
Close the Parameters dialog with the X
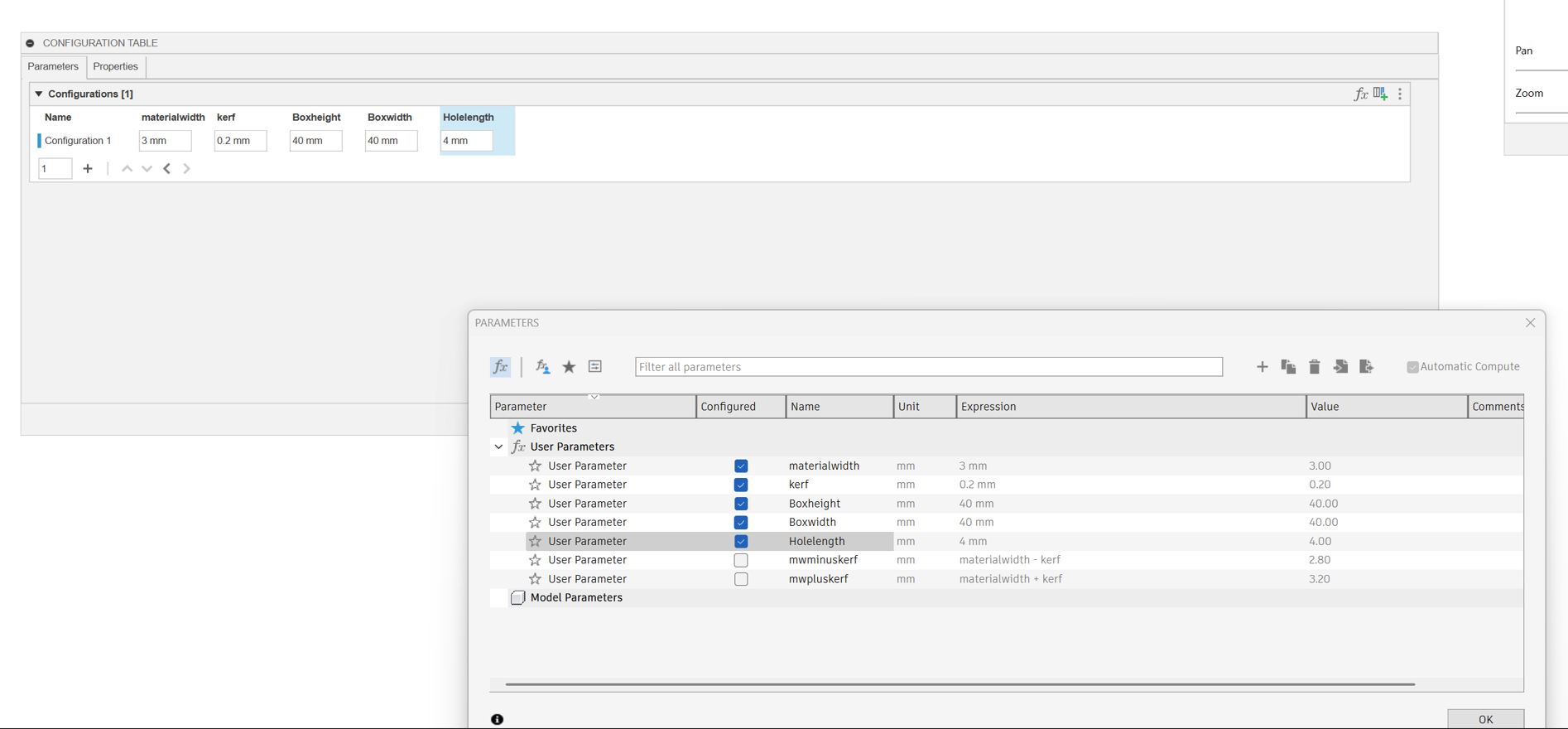pos(1530,323)
